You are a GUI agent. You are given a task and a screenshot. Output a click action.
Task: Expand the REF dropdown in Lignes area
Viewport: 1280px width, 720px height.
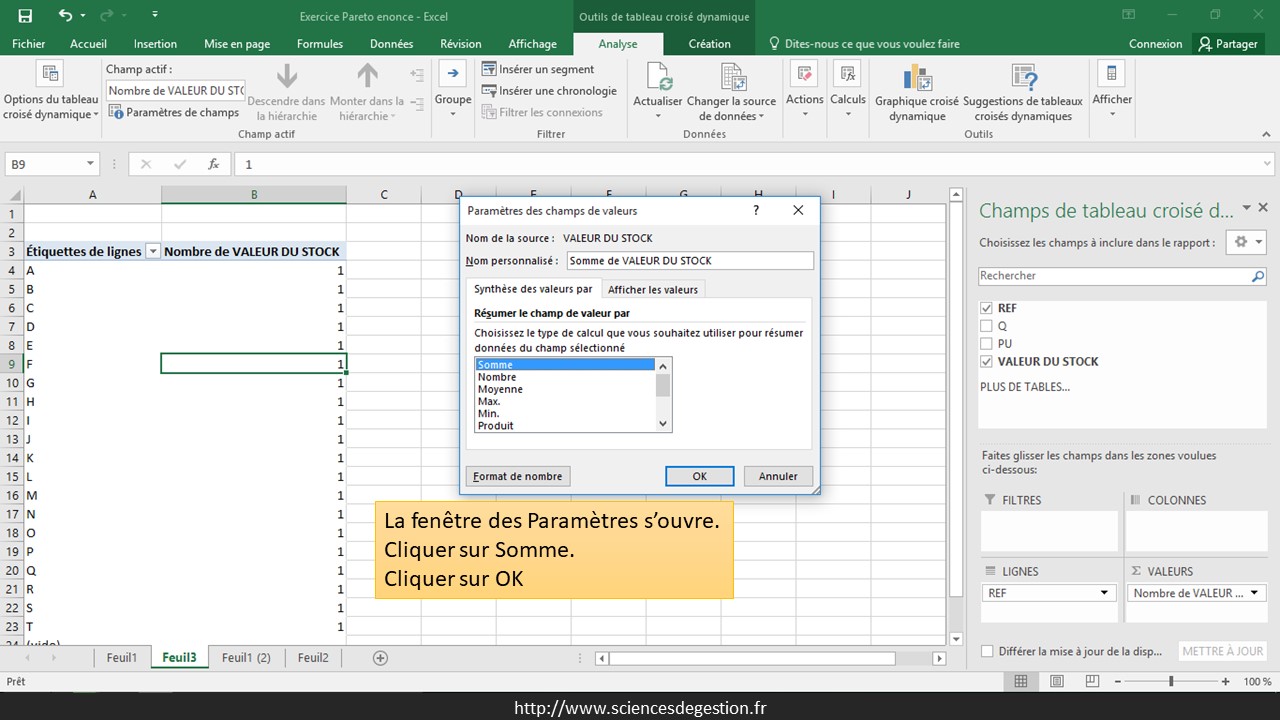pyautogui.click(x=1105, y=593)
